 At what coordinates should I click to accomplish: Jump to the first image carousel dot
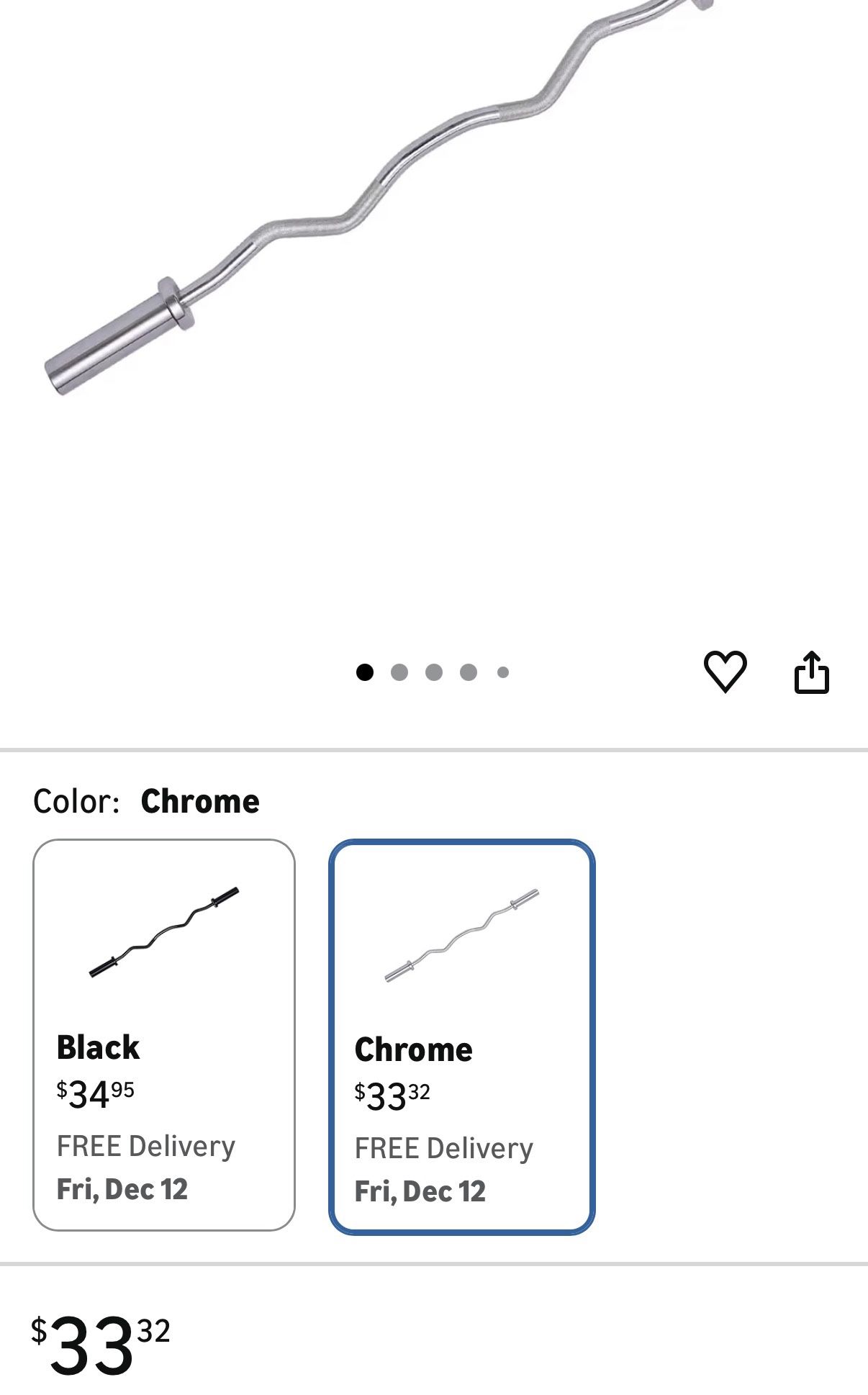(365, 672)
